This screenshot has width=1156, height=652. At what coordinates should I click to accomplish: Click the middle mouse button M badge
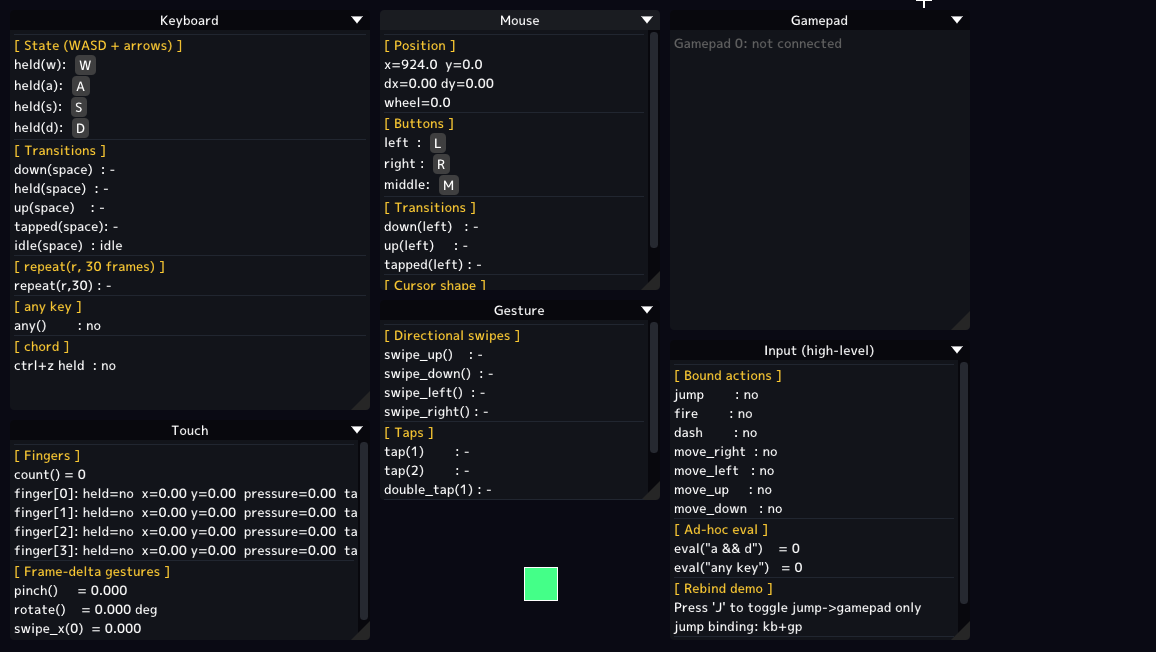click(x=448, y=185)
